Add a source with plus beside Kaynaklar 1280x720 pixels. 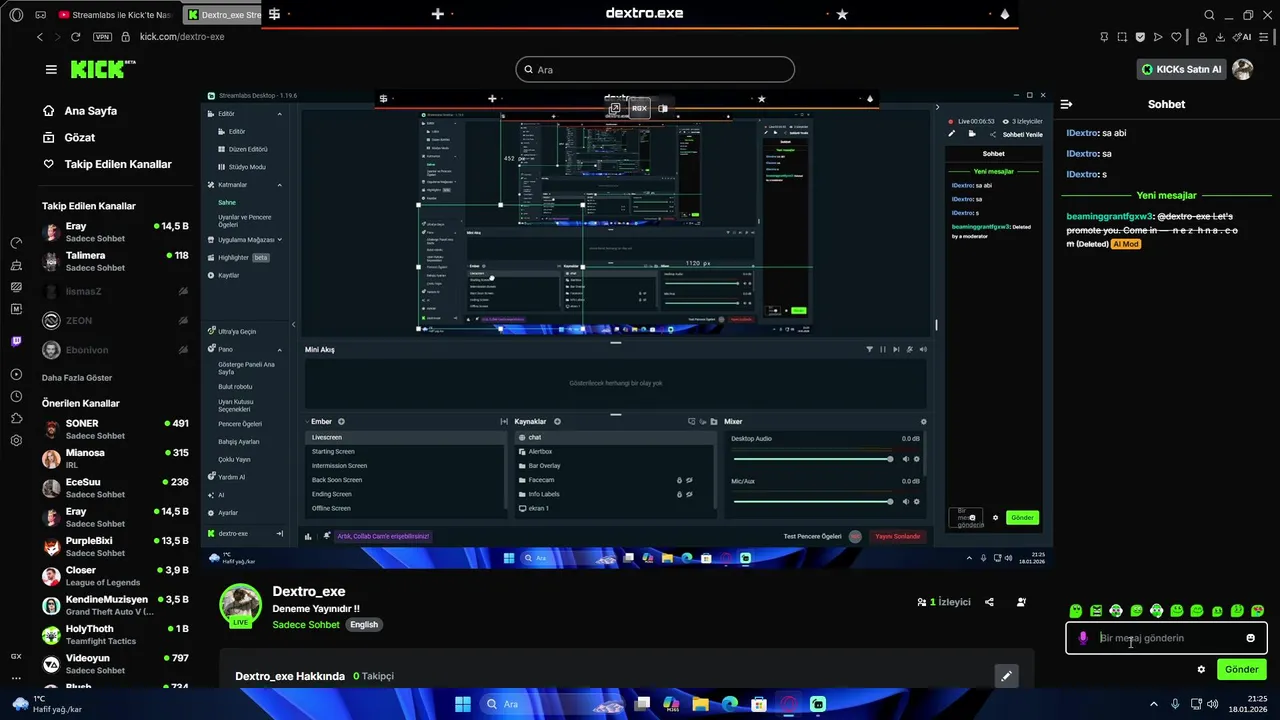coord(557,422)
